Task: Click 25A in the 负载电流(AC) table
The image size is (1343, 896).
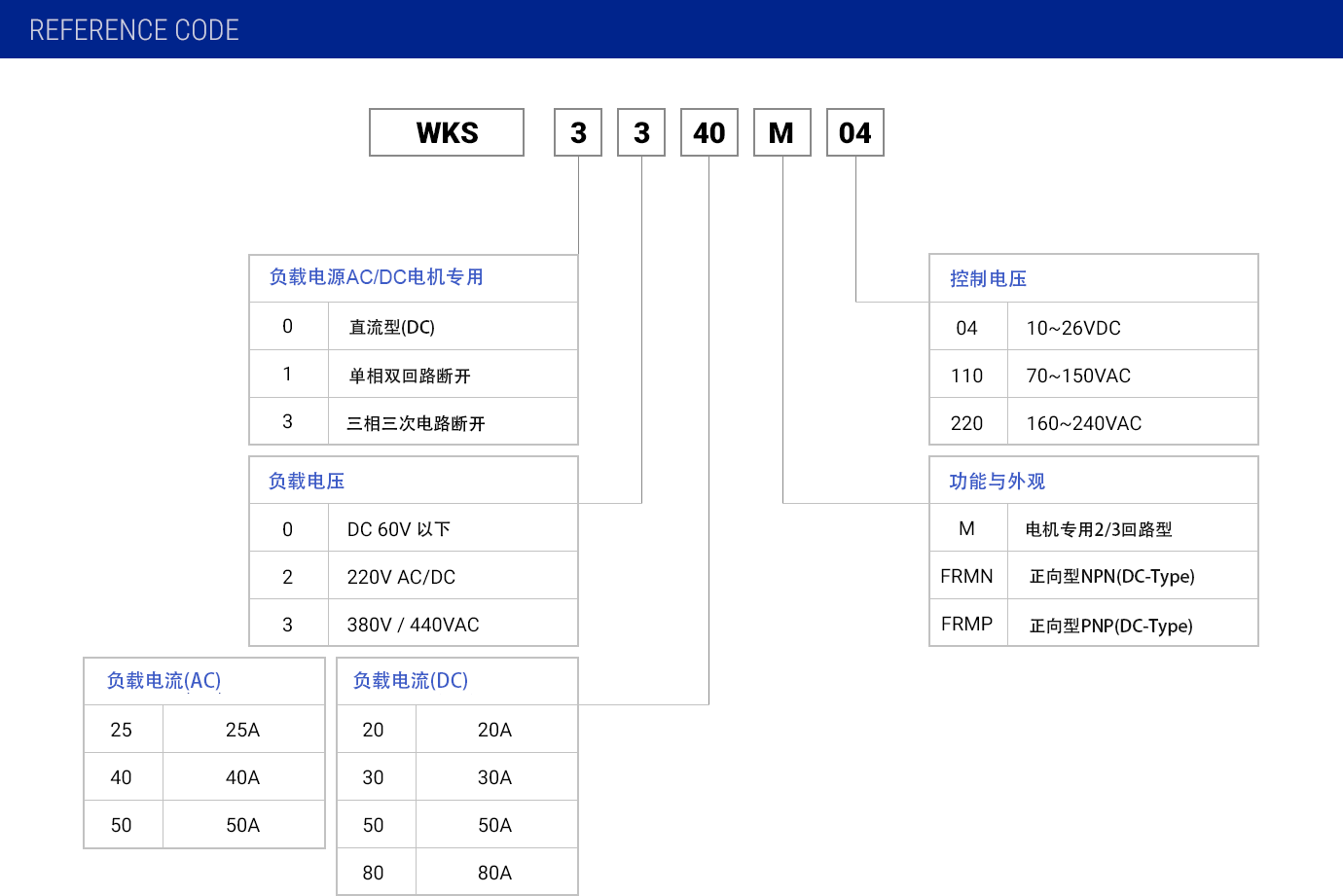Action: (242, 730)
